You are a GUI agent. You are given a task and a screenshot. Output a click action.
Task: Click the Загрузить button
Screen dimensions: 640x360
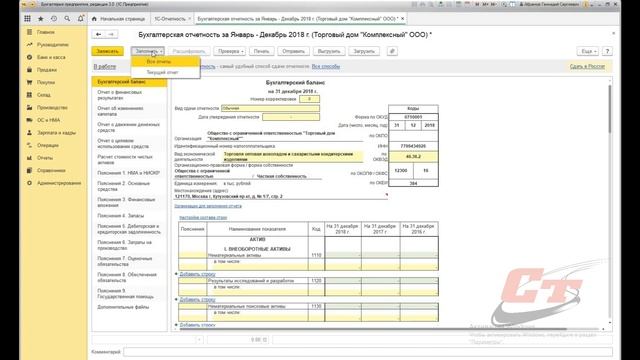[x=364, y=51]
